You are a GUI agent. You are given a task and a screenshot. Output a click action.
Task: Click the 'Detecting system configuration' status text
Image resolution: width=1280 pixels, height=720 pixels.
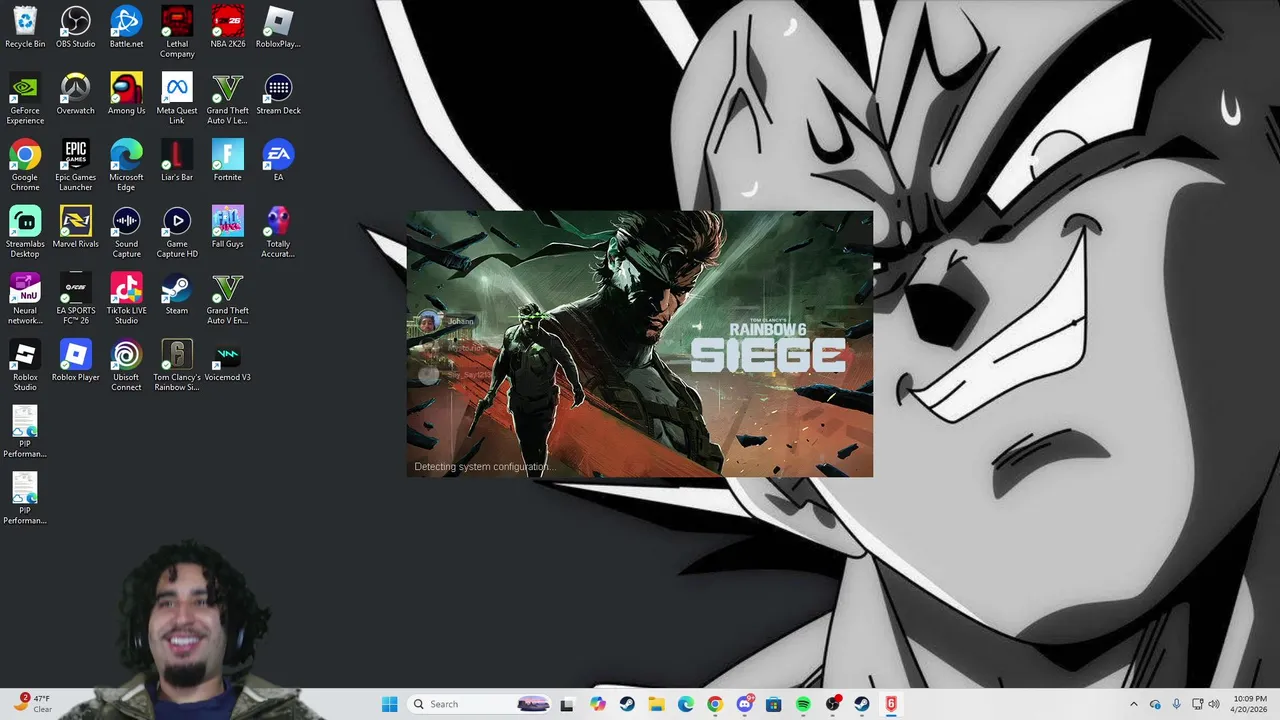pos(484,467)
